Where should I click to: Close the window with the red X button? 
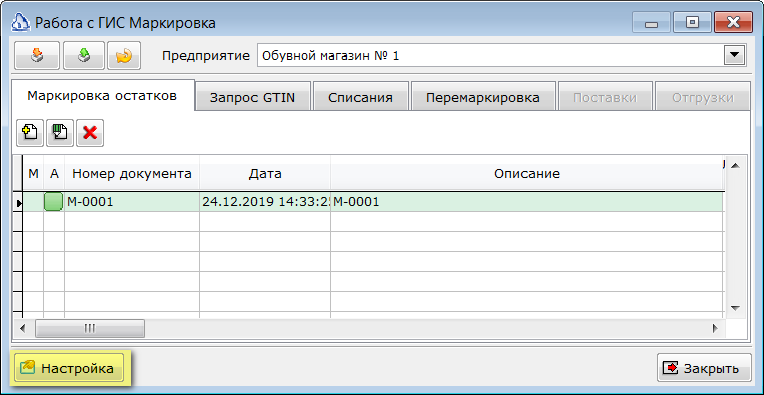pos(733,22)
